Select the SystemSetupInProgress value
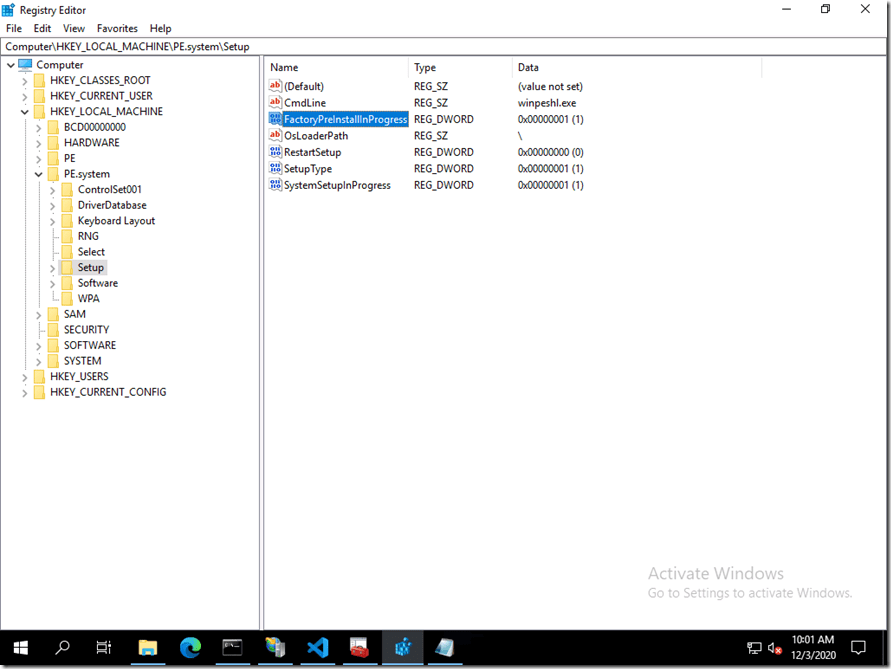 pyautogui.click(x=337, y=185)
